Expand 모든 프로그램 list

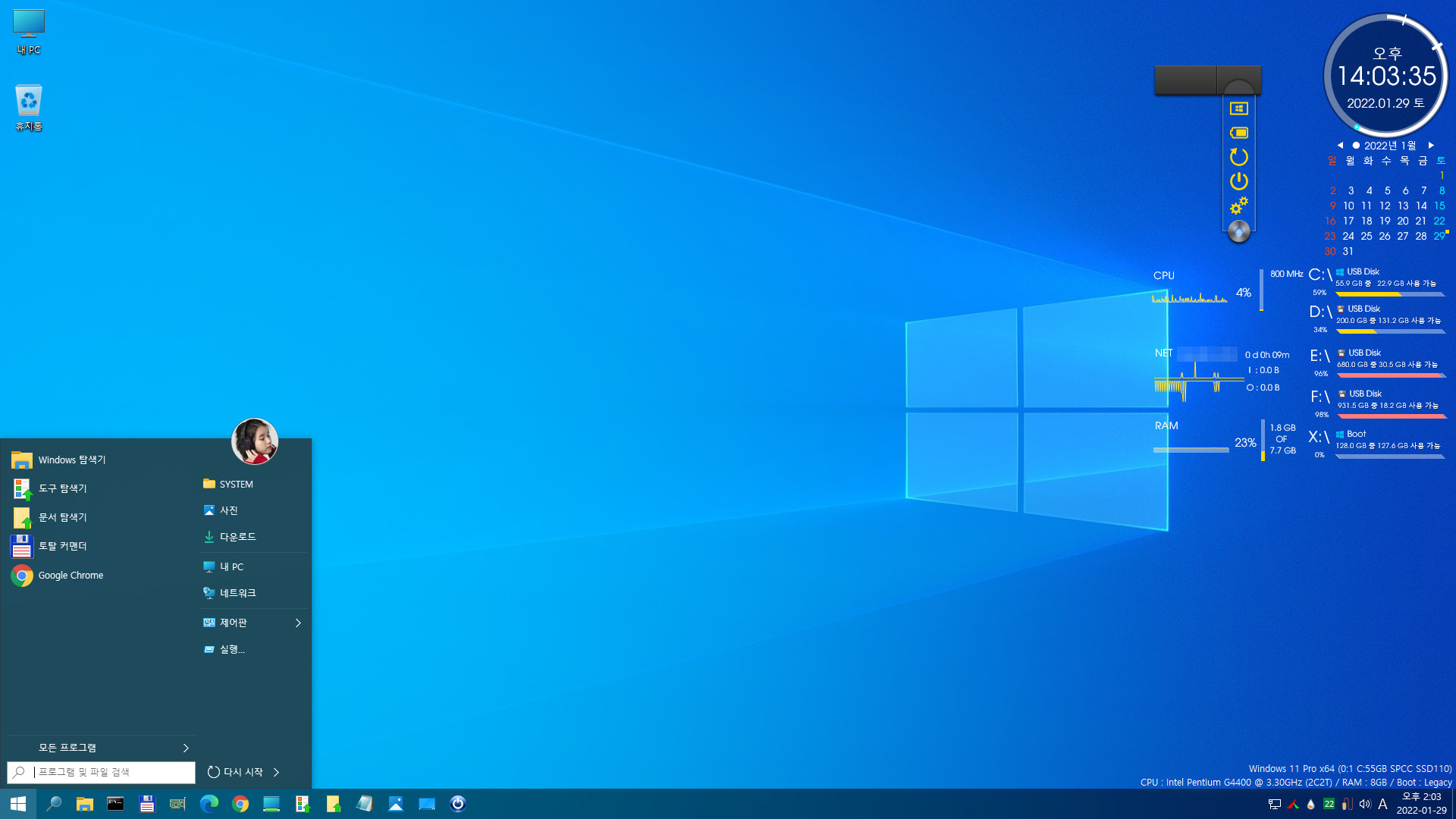tap(101, 748)
